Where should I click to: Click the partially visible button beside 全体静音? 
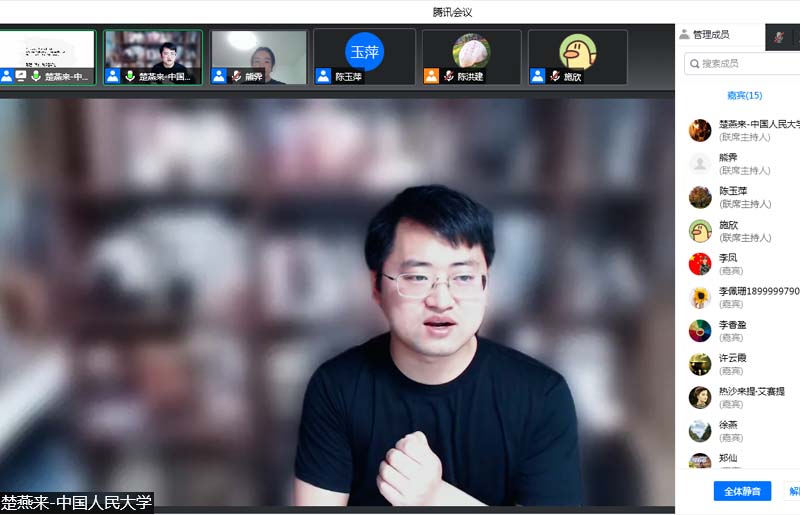pyautogui.click(x=793, y=491)
